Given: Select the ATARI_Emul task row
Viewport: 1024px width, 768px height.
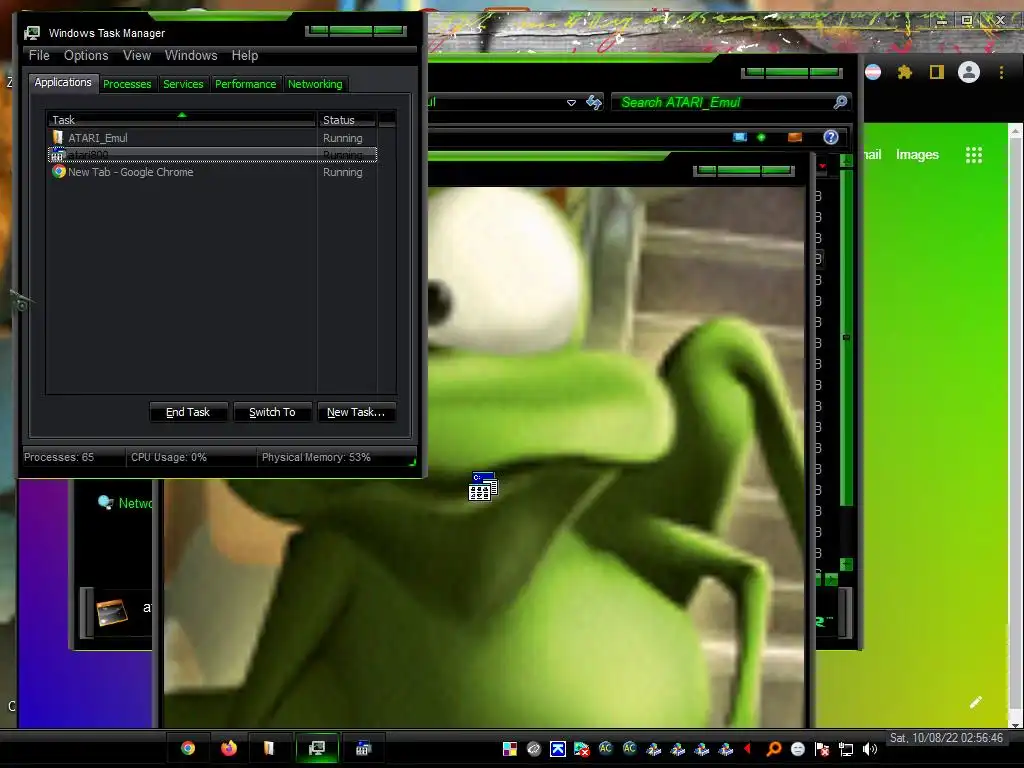Looking at the screenshot, I should 212,138.
